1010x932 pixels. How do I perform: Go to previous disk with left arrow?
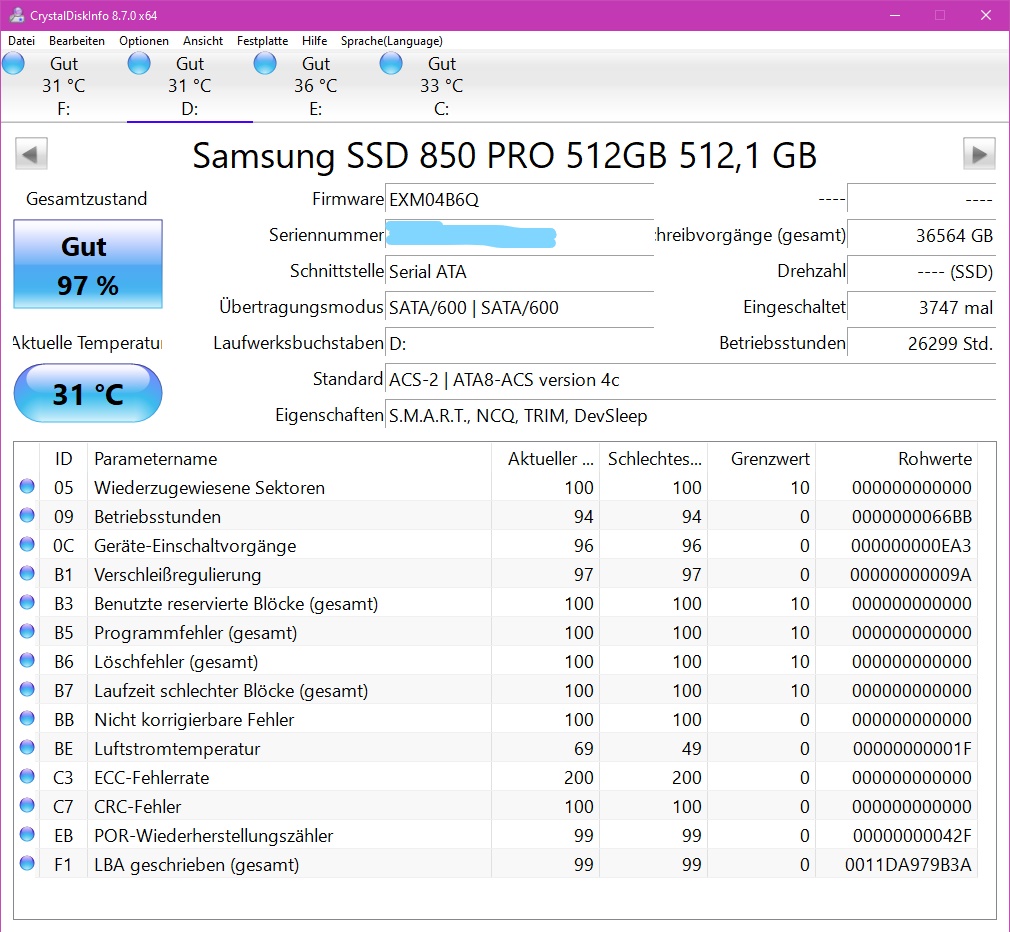pos(31,155)
